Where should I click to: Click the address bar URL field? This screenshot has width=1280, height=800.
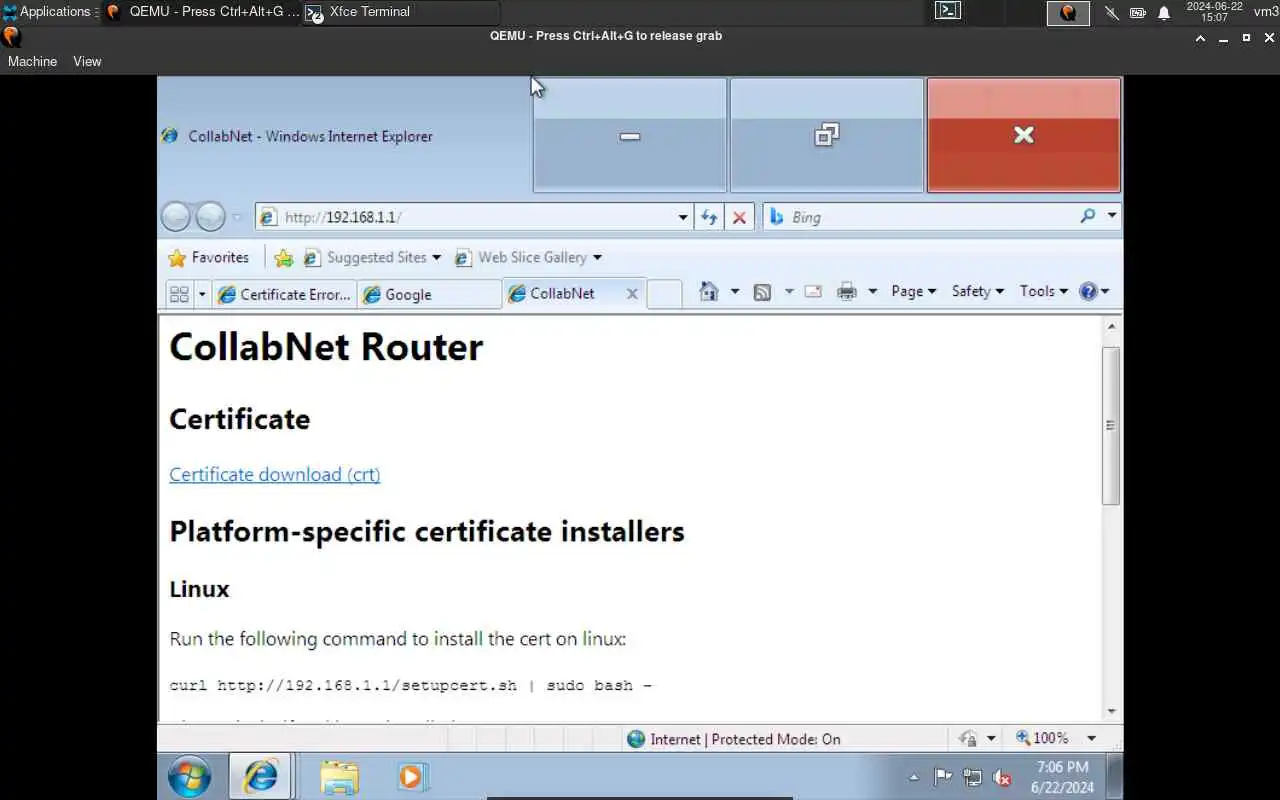[465, 217]
